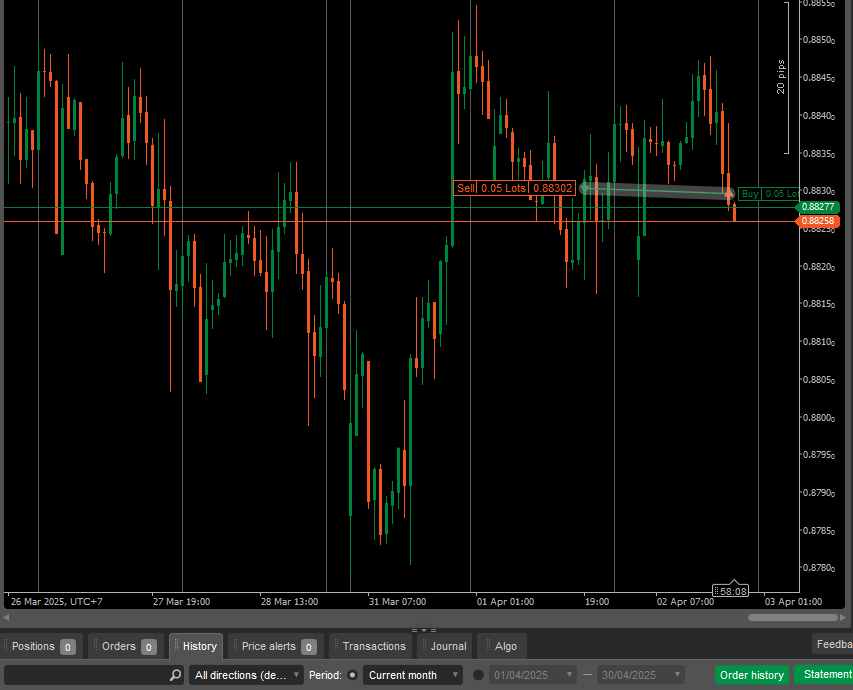Select the Current month period radio button
This screenshot has height=690, width=853.
(x=351, y=675)
